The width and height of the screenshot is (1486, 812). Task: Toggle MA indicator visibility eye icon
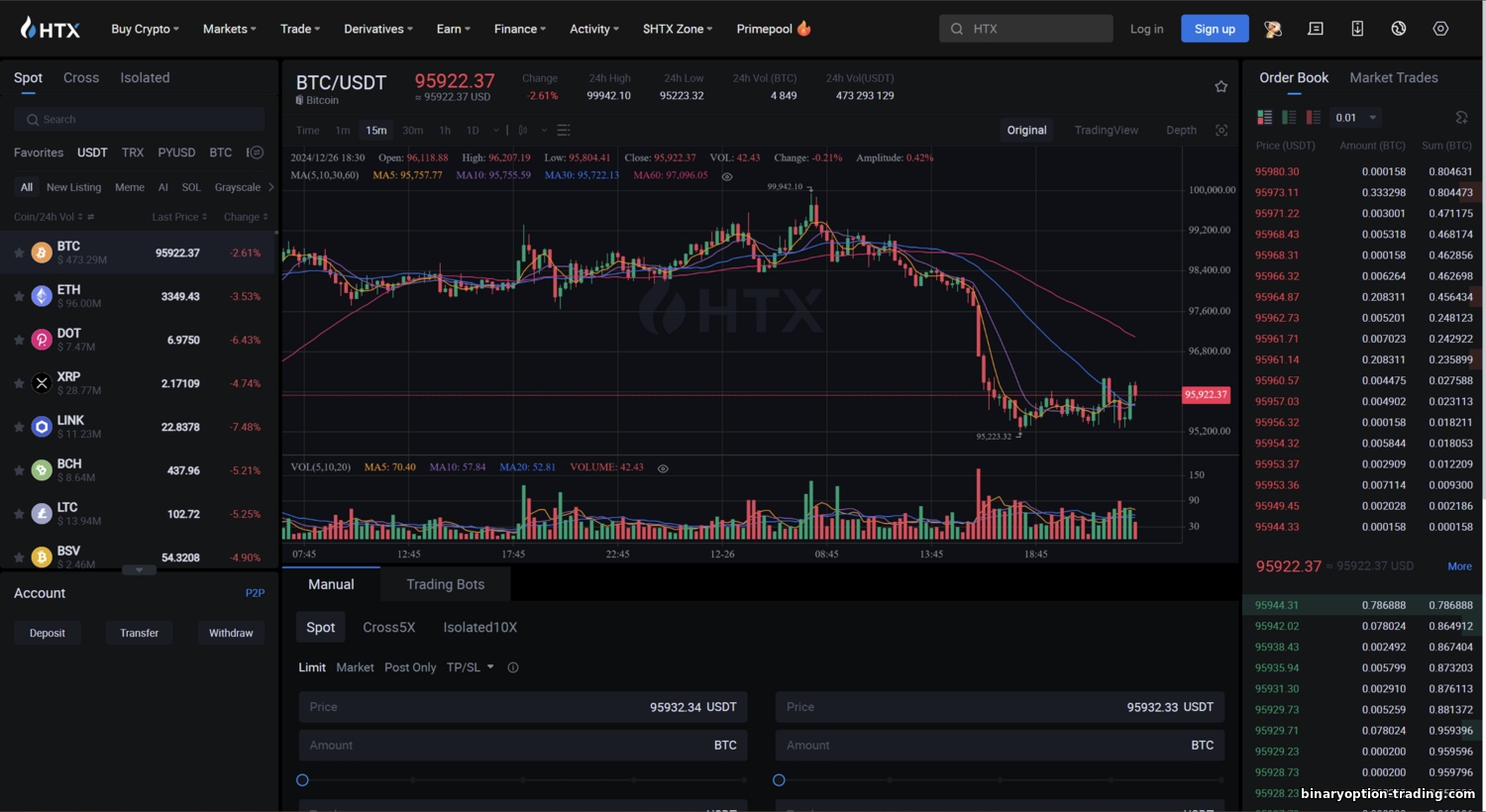pyautogui.click(x=727, y=176)
